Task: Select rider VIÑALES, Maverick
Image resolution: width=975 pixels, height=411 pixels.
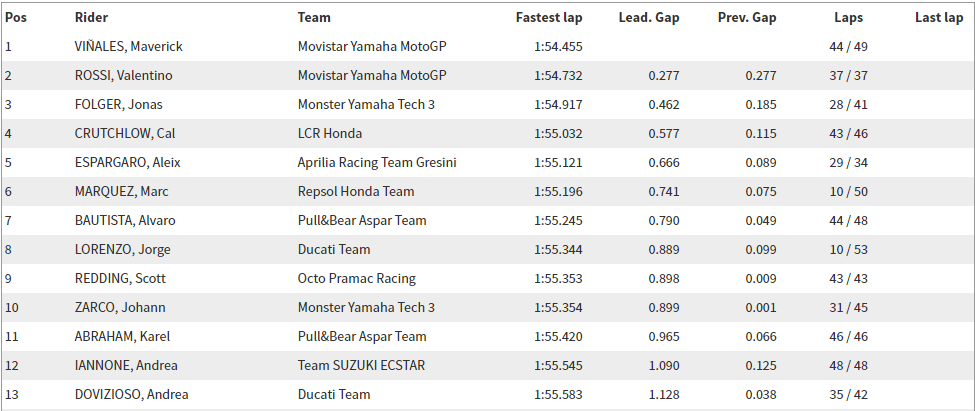Action: [128, 47]
